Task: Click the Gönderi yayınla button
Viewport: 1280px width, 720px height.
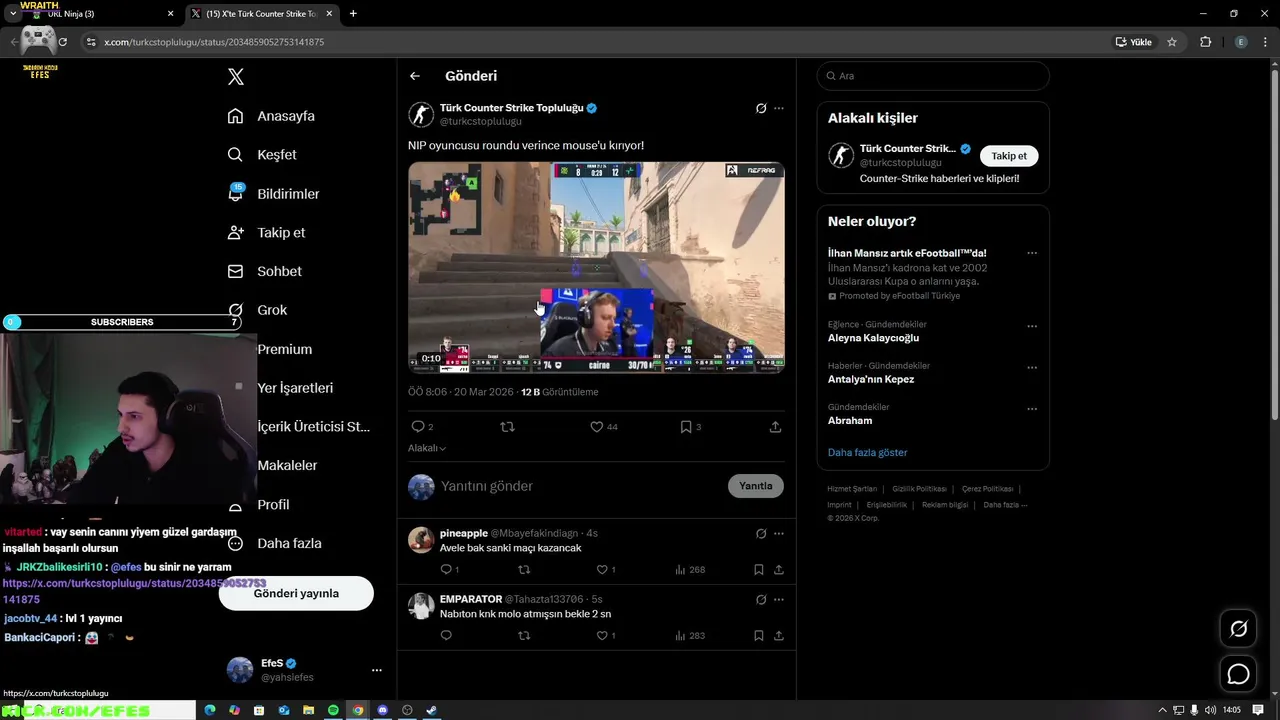Action: pos(296,593)
